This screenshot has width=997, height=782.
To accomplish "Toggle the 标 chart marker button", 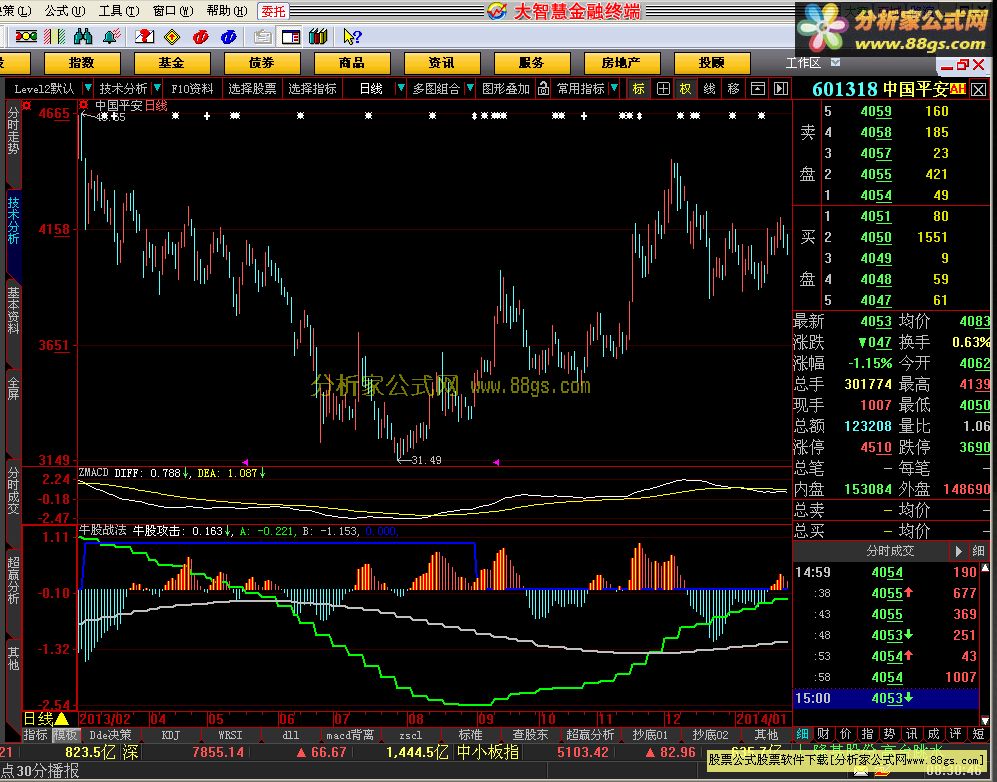I will click(638, 88).
